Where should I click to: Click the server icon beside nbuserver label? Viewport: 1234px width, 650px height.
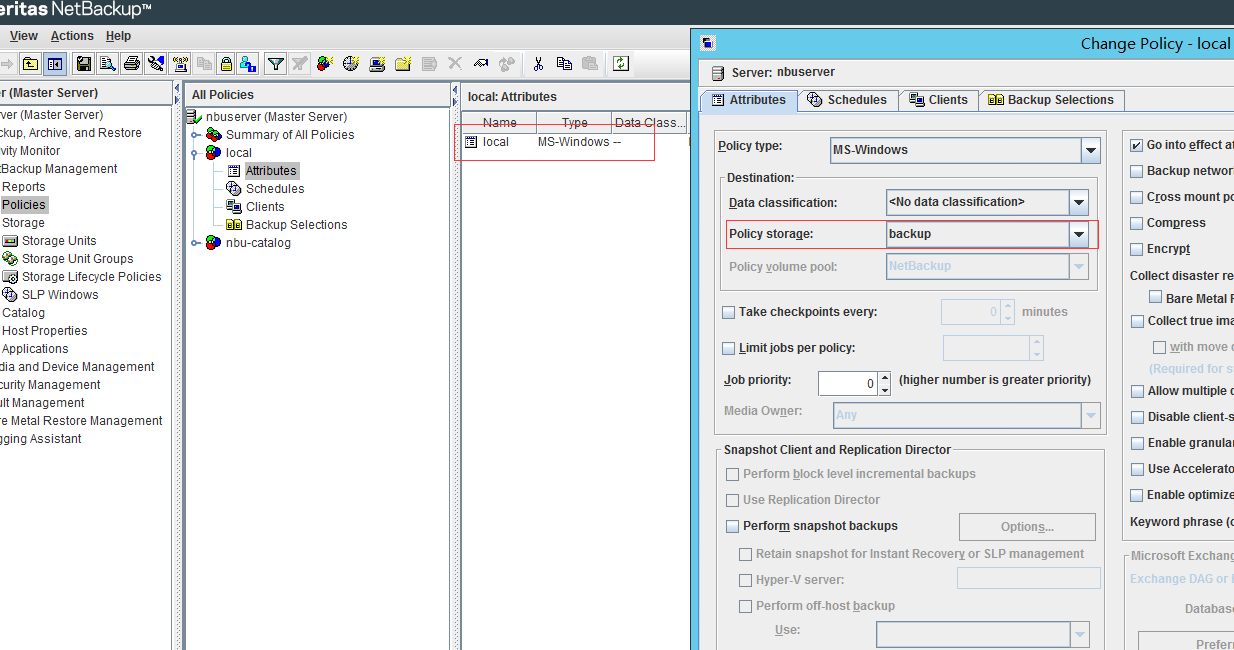tap(717, 73)
